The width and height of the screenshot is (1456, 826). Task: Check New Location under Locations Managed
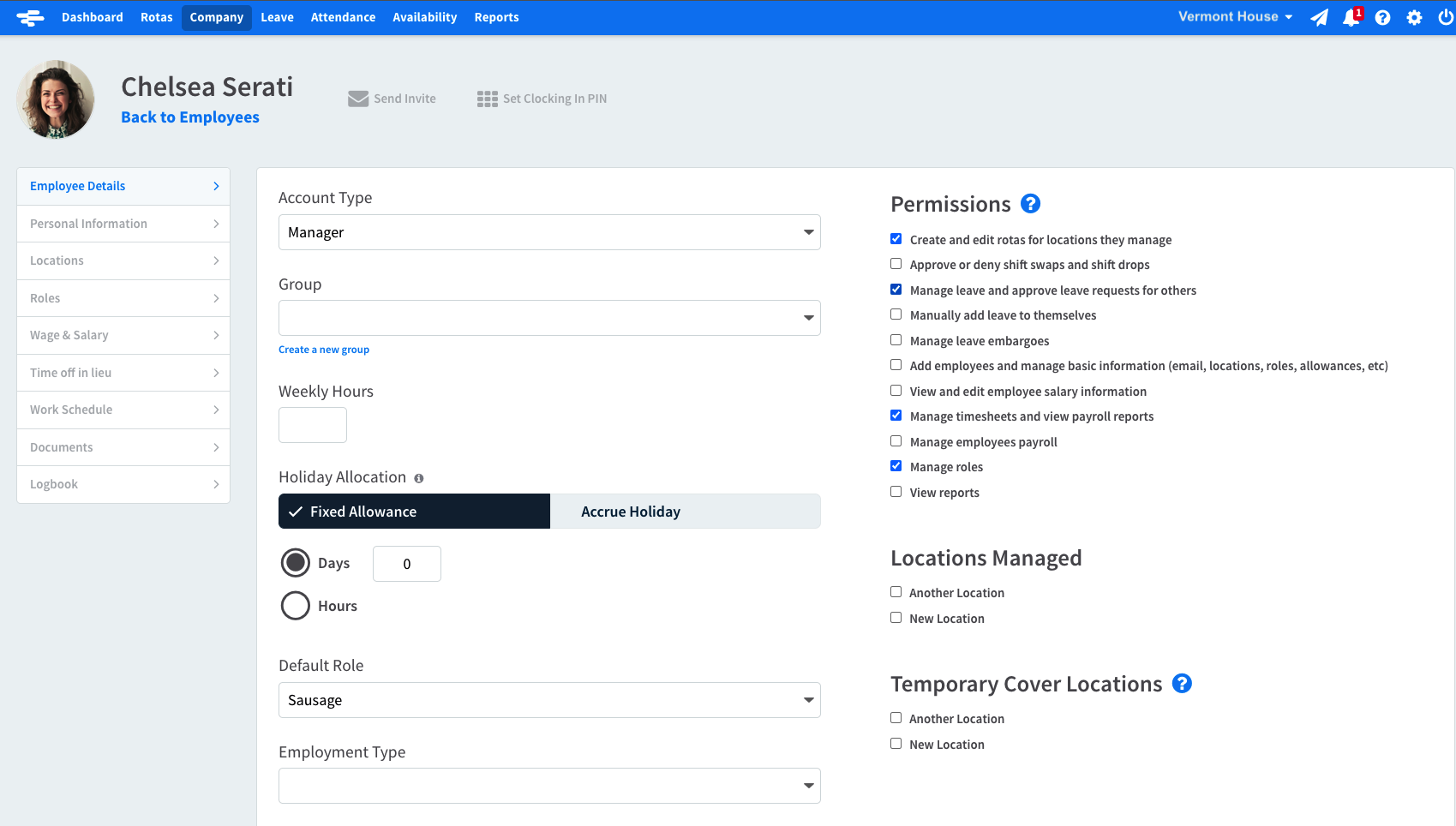tap(896, 617)
